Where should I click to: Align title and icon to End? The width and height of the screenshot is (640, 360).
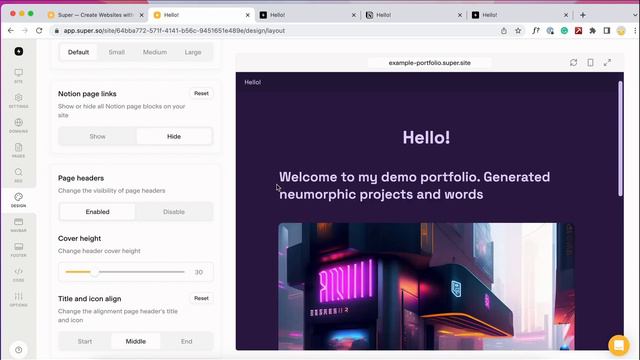187,341
